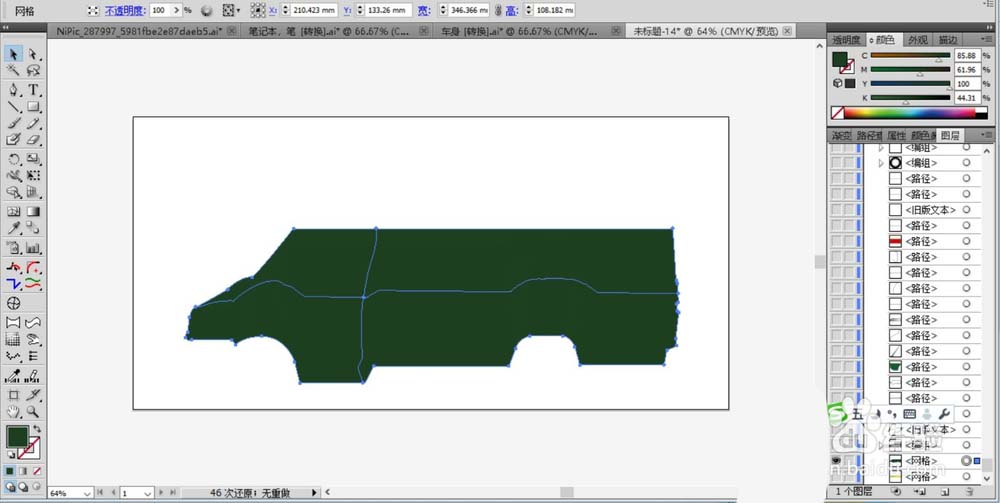Select the Line Segment tool
This screenshot has width=1000, height=503.
pos(13,106)
